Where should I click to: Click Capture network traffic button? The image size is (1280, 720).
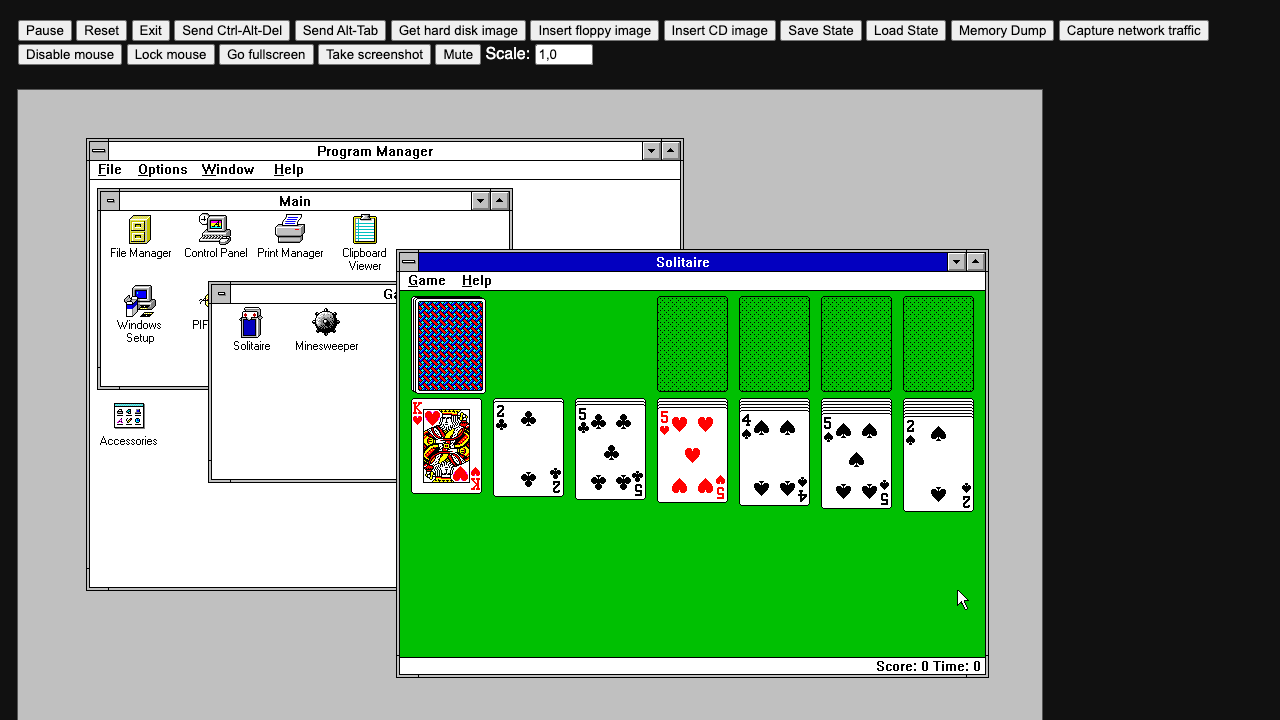point(1134,31)
